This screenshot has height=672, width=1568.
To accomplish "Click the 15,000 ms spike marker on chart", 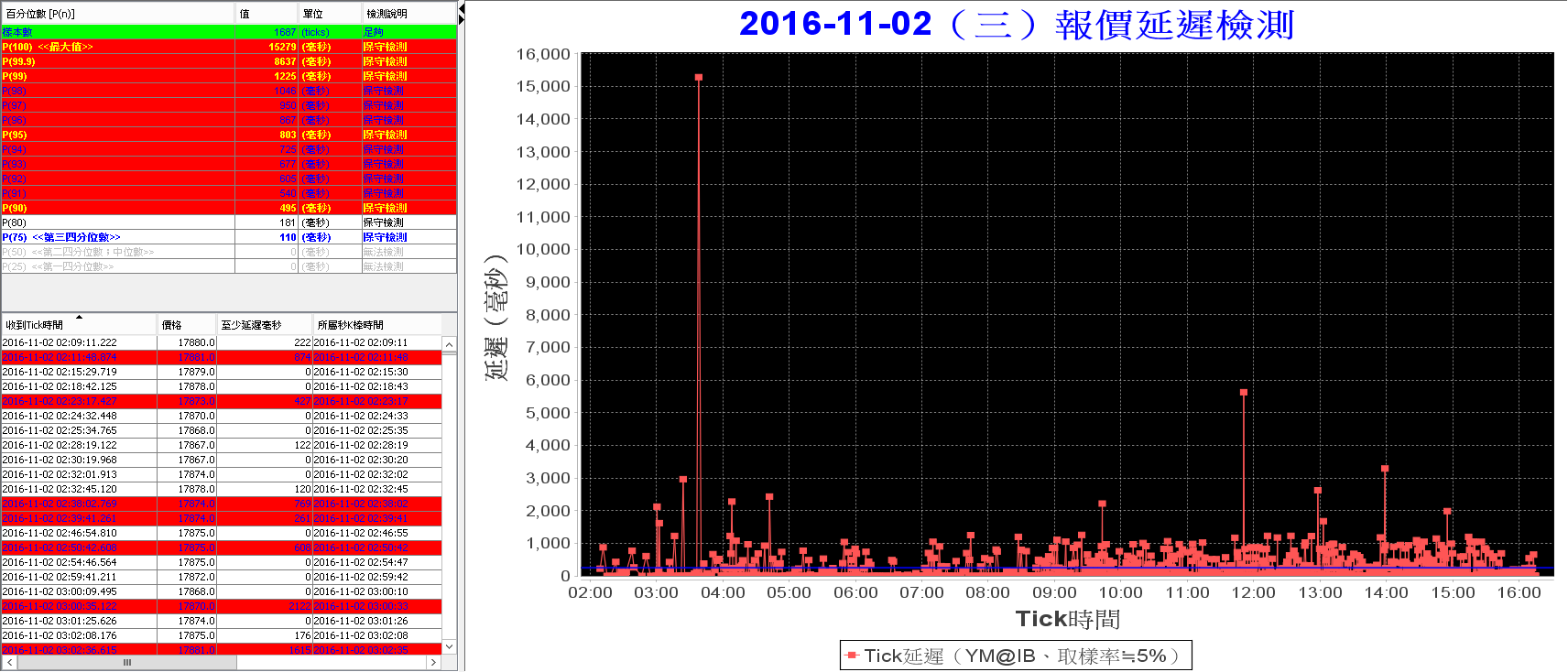I will tap(699, 77).
